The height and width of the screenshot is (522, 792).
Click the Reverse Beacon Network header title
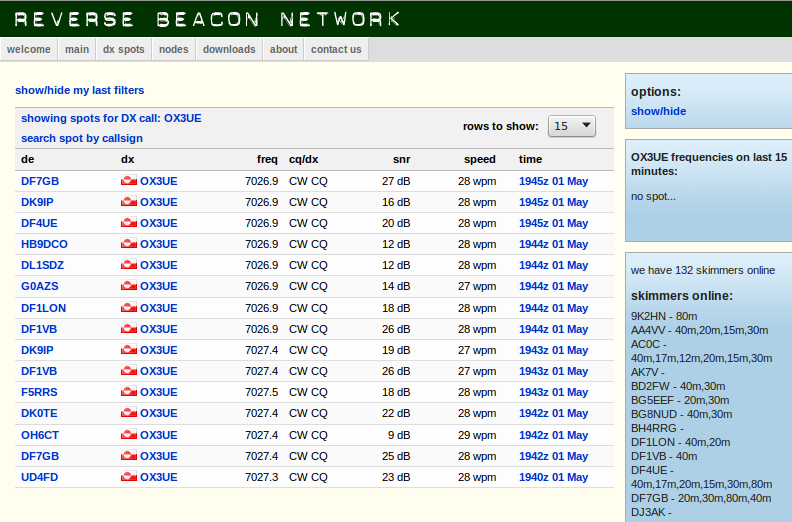point(207,19)
